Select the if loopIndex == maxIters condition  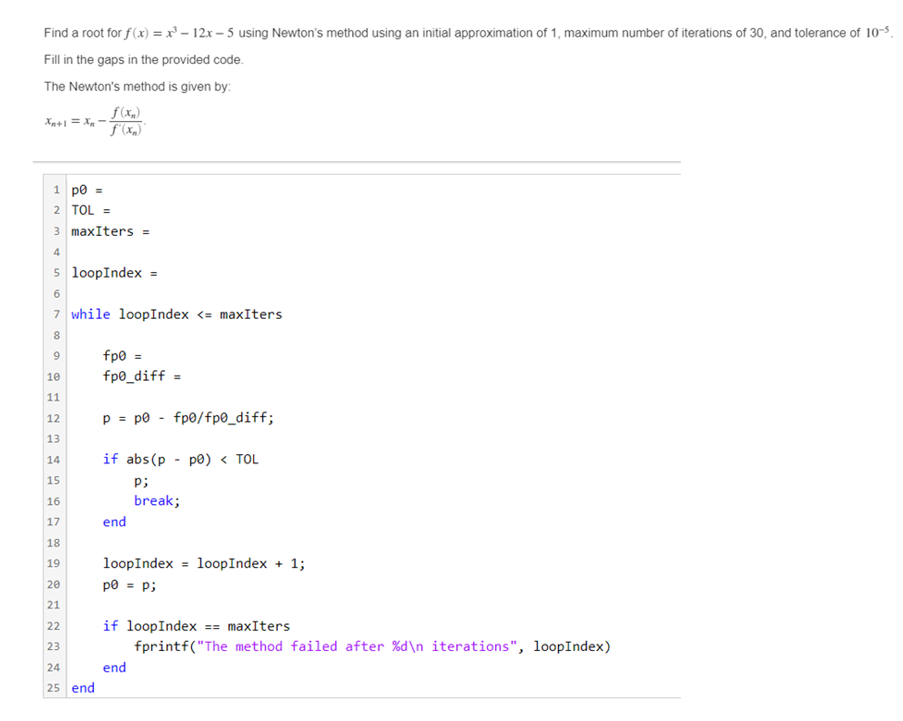click(195, 625)
